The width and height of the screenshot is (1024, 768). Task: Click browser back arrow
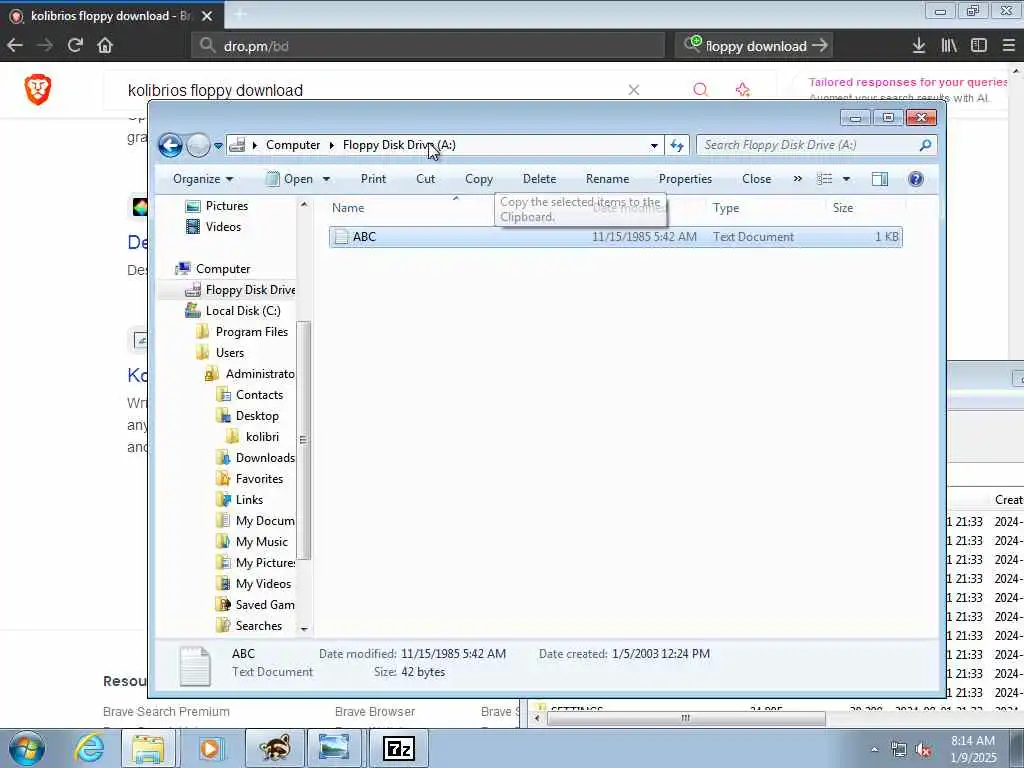click(x=14, y=45)
